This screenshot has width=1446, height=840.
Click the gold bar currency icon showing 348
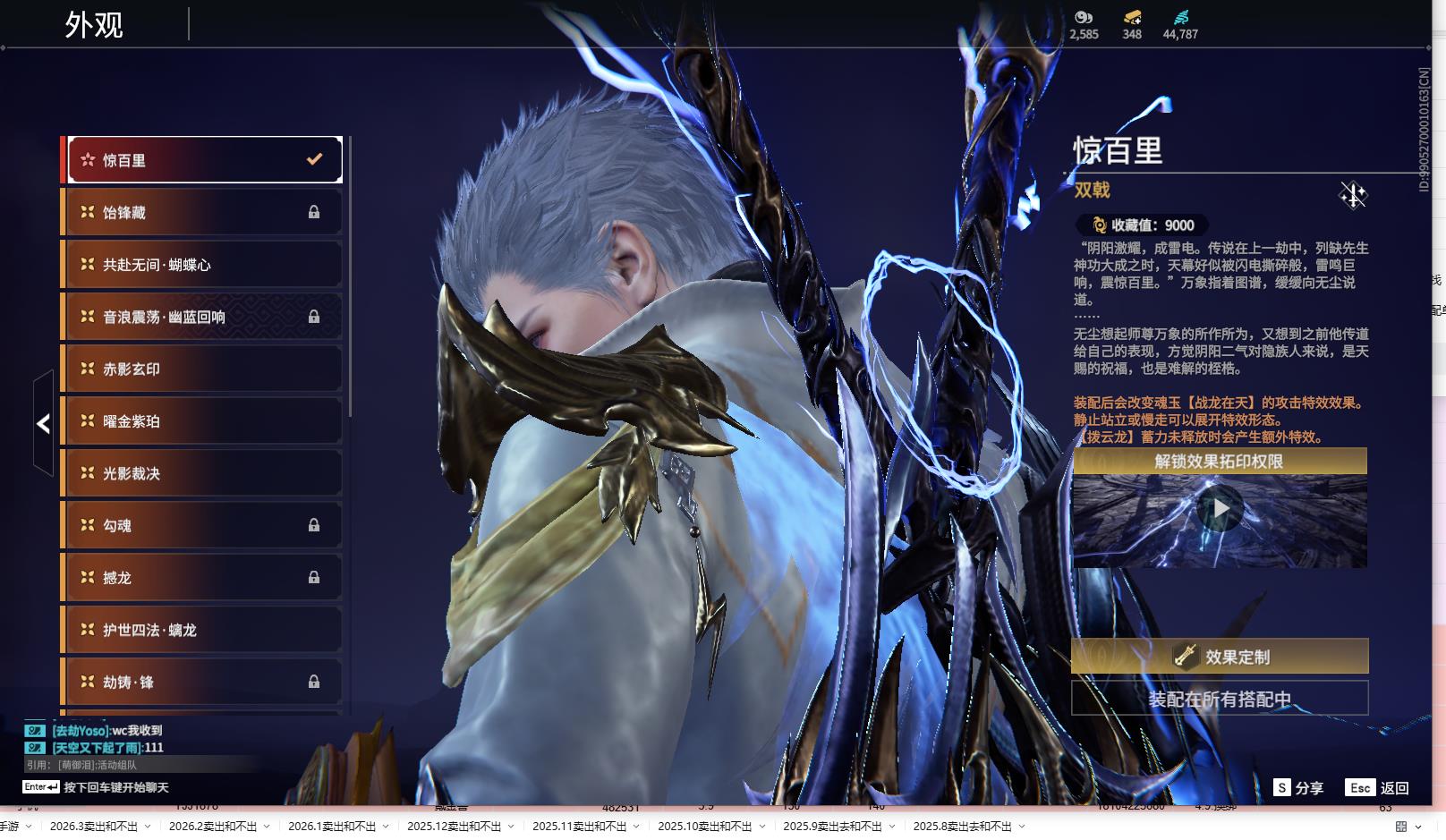(1132, 17)
